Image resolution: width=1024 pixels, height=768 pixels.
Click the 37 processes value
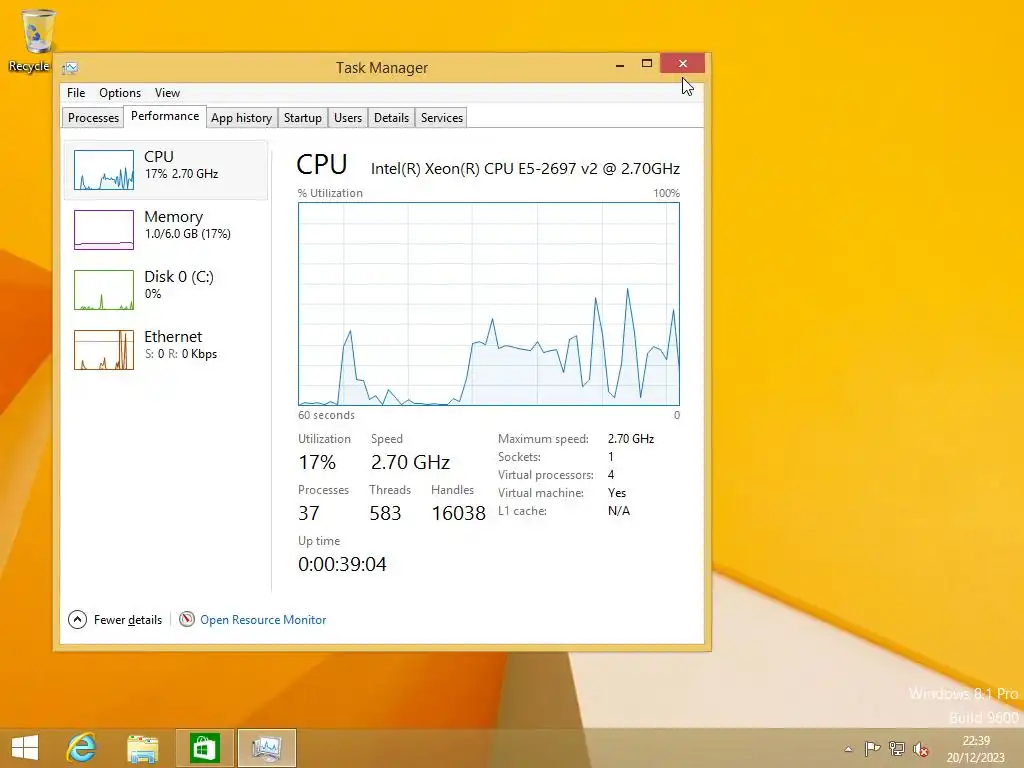pos(308,513)
